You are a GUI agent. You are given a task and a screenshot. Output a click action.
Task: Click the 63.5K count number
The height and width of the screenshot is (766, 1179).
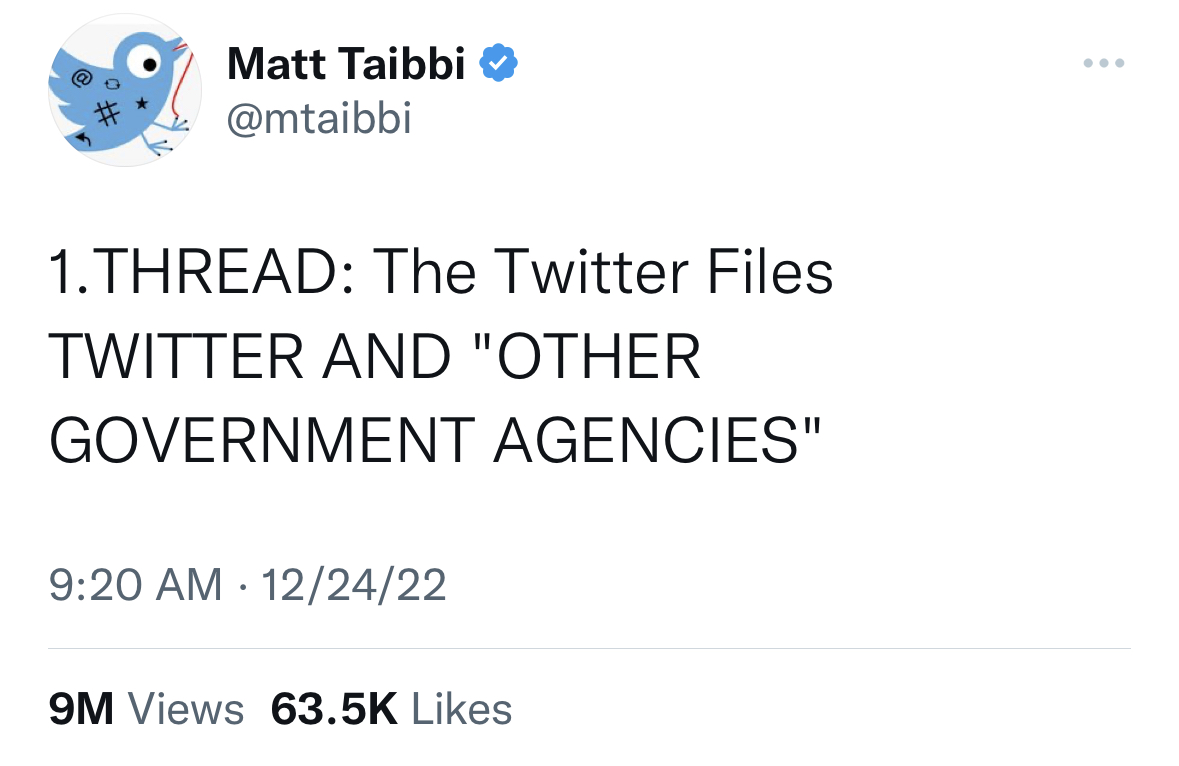click(x=334, y=709)
